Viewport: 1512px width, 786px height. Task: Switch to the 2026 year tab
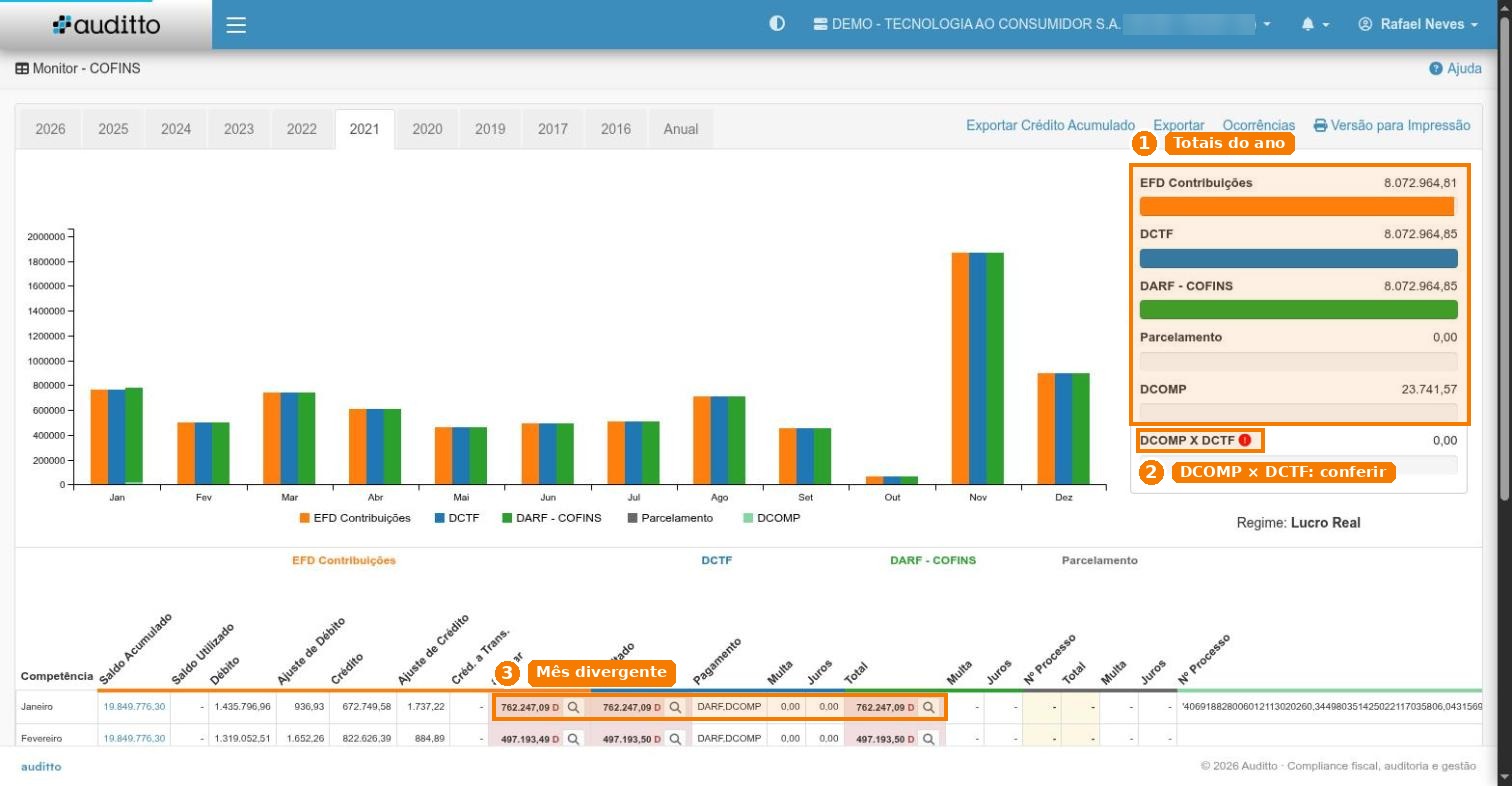(x=50, y=129)
